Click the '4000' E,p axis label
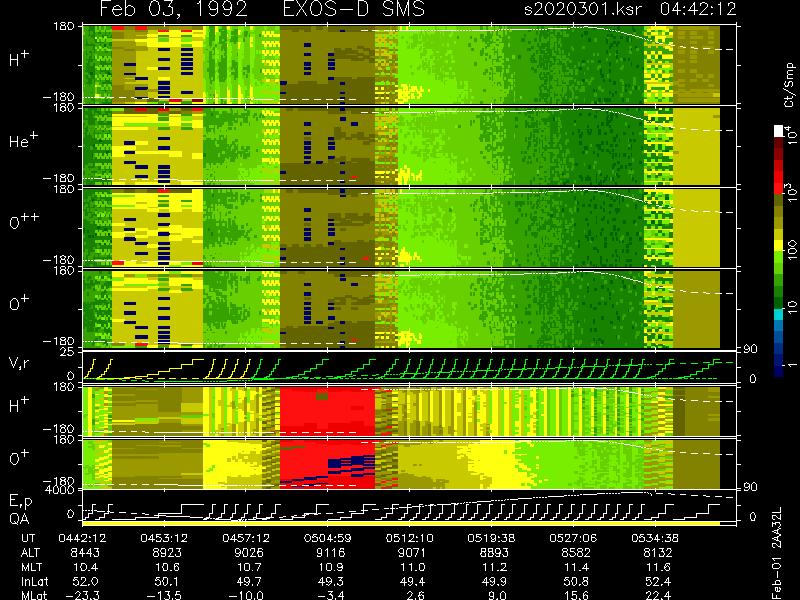Image resolution: width=800 pixels, height=600 pixels. [x=60, y=490]
